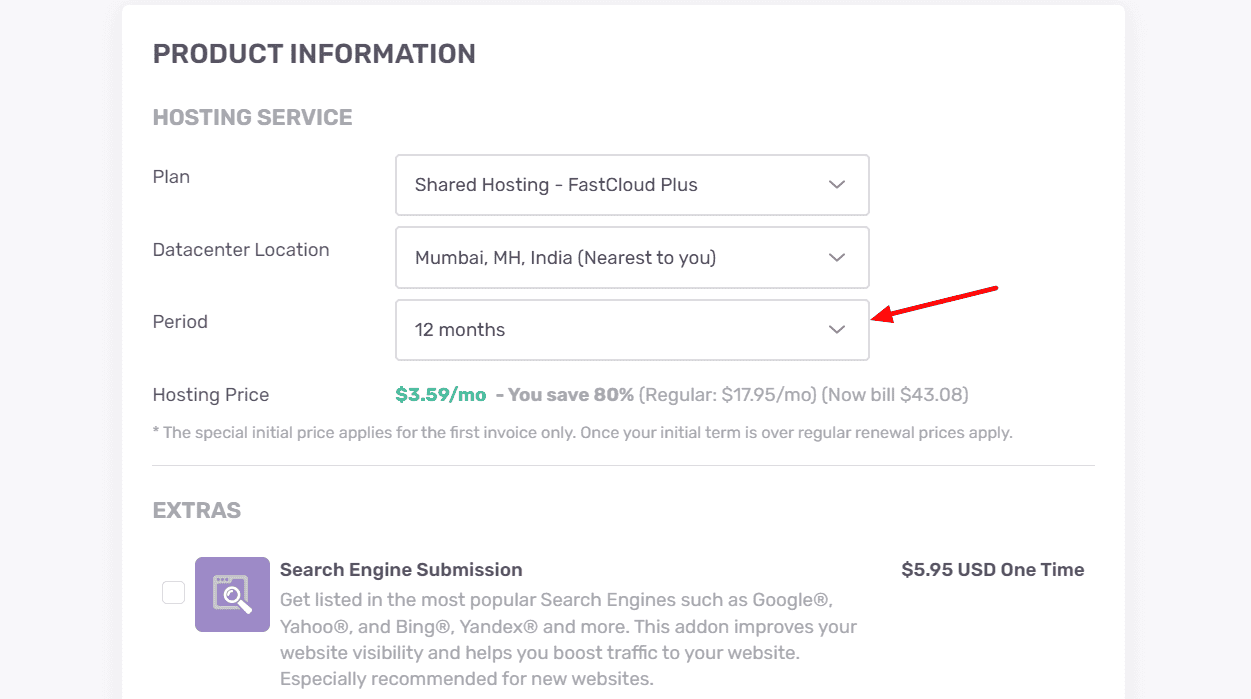Enable the Search Engine Submission checkbox

click(x=173, y=592)
